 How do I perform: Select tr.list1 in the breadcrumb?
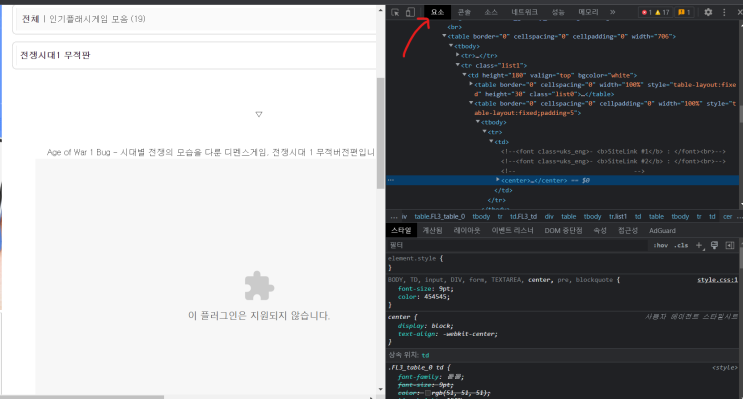coord(617,217)
